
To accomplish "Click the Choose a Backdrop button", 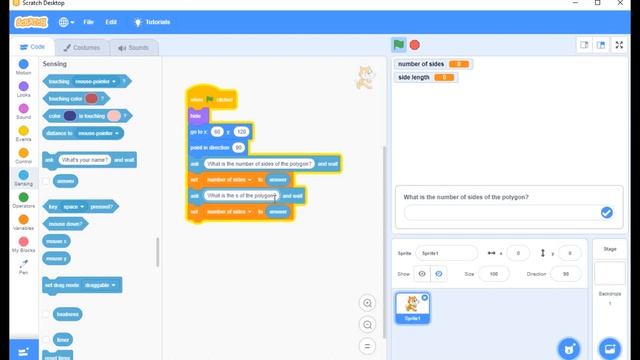I will (610, 349).
